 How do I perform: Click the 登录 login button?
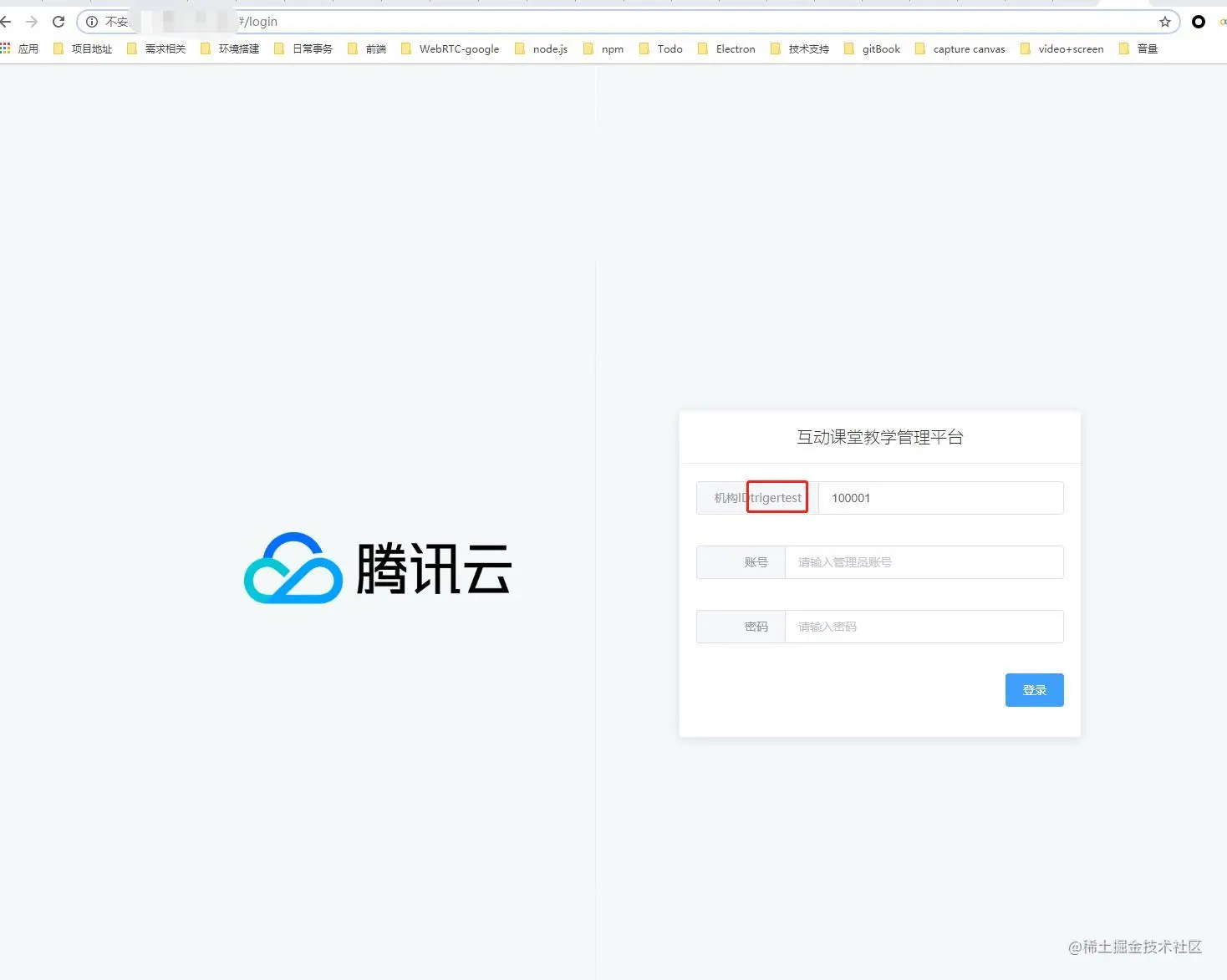click(x=1035, y=690)
